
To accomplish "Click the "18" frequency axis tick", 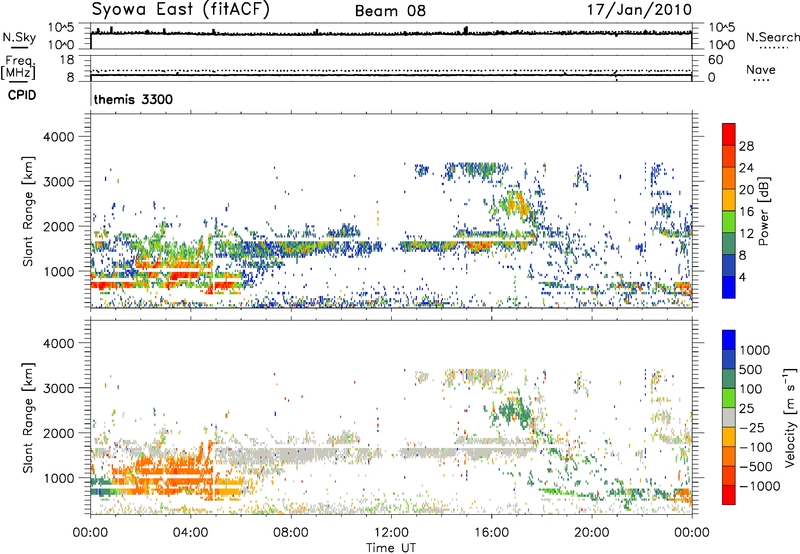I will point(67,60).
